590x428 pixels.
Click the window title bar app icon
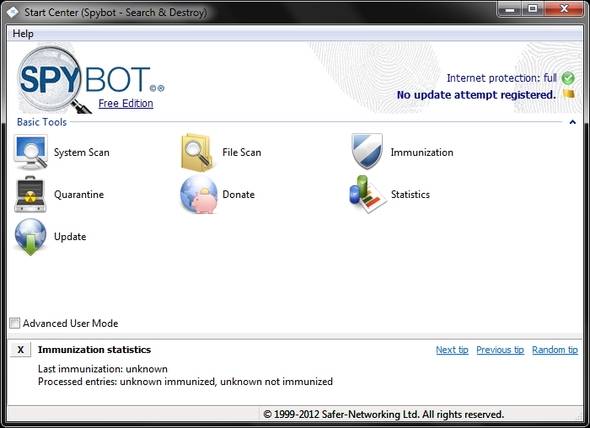[12, 12]
